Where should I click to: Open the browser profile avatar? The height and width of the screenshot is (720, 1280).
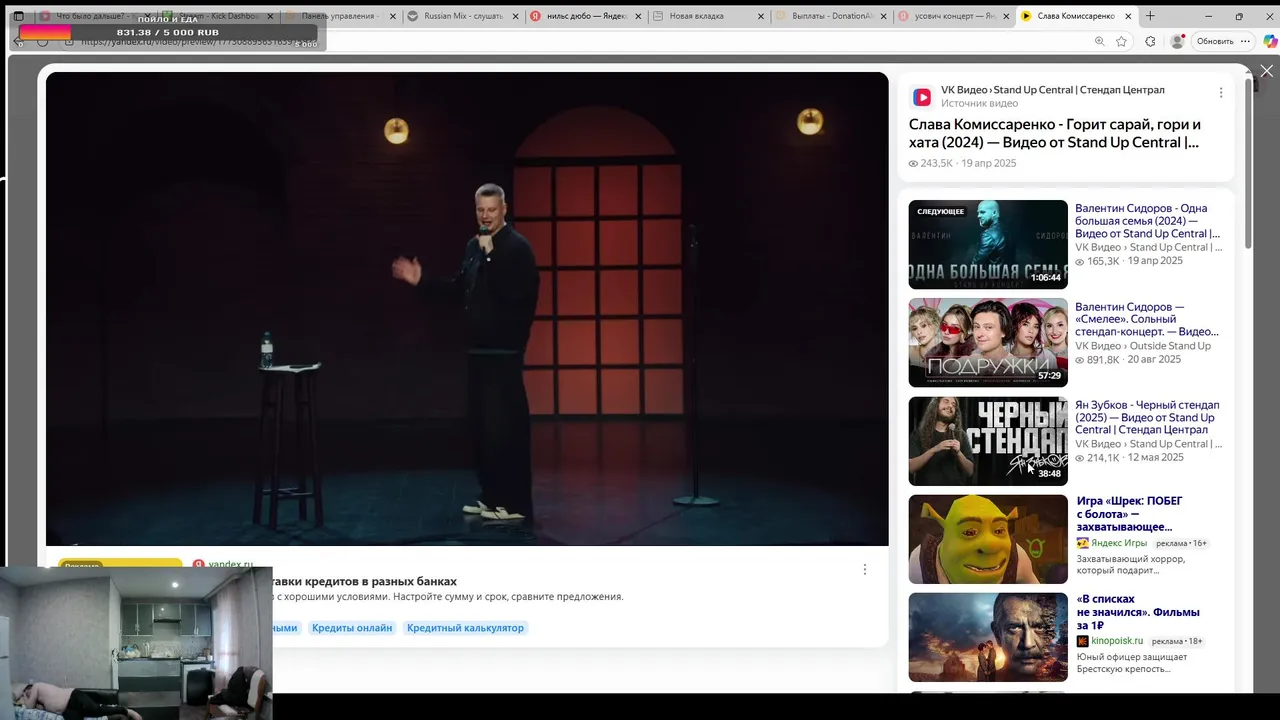tap(1177, 41)
